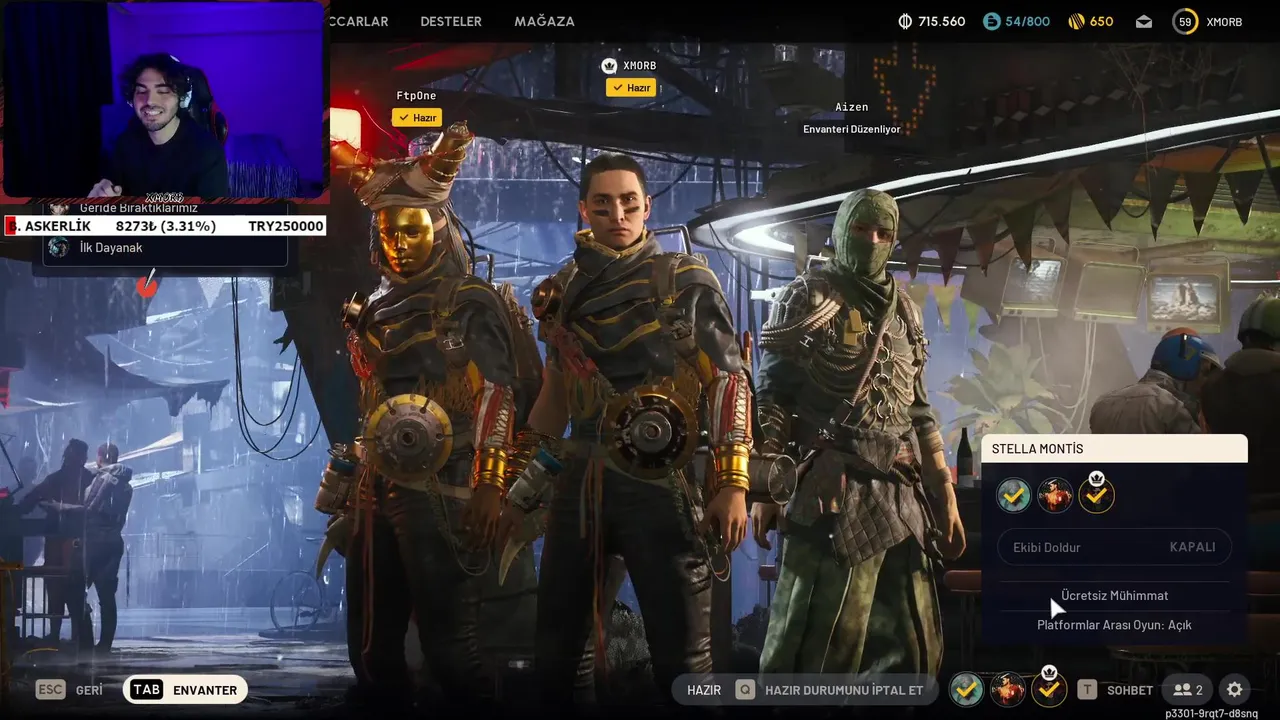Click the blue token icon beside 54/800
Viewport: 1280px width, 720px height.
[x=992, y=21]
